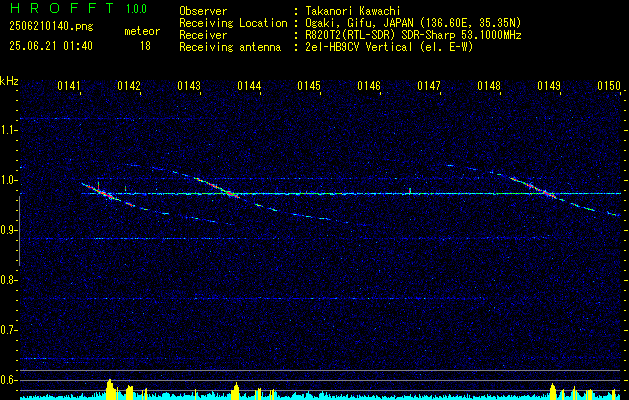Click the Receiver label
The image size is (629, 400).
(203, 35)
